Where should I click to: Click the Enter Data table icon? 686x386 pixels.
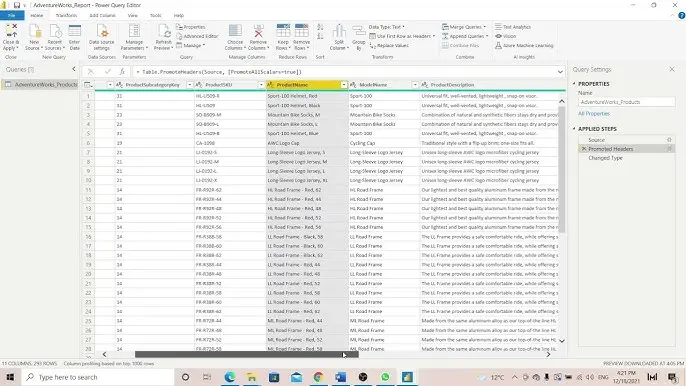75,32
